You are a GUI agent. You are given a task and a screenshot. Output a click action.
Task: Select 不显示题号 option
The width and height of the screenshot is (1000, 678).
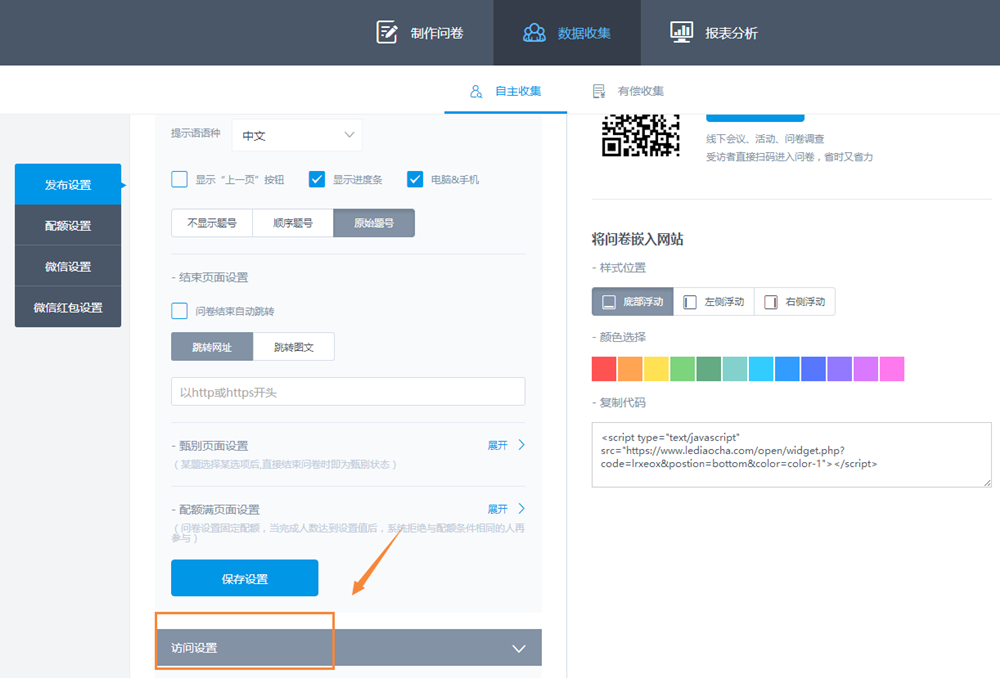click(212, 223)
